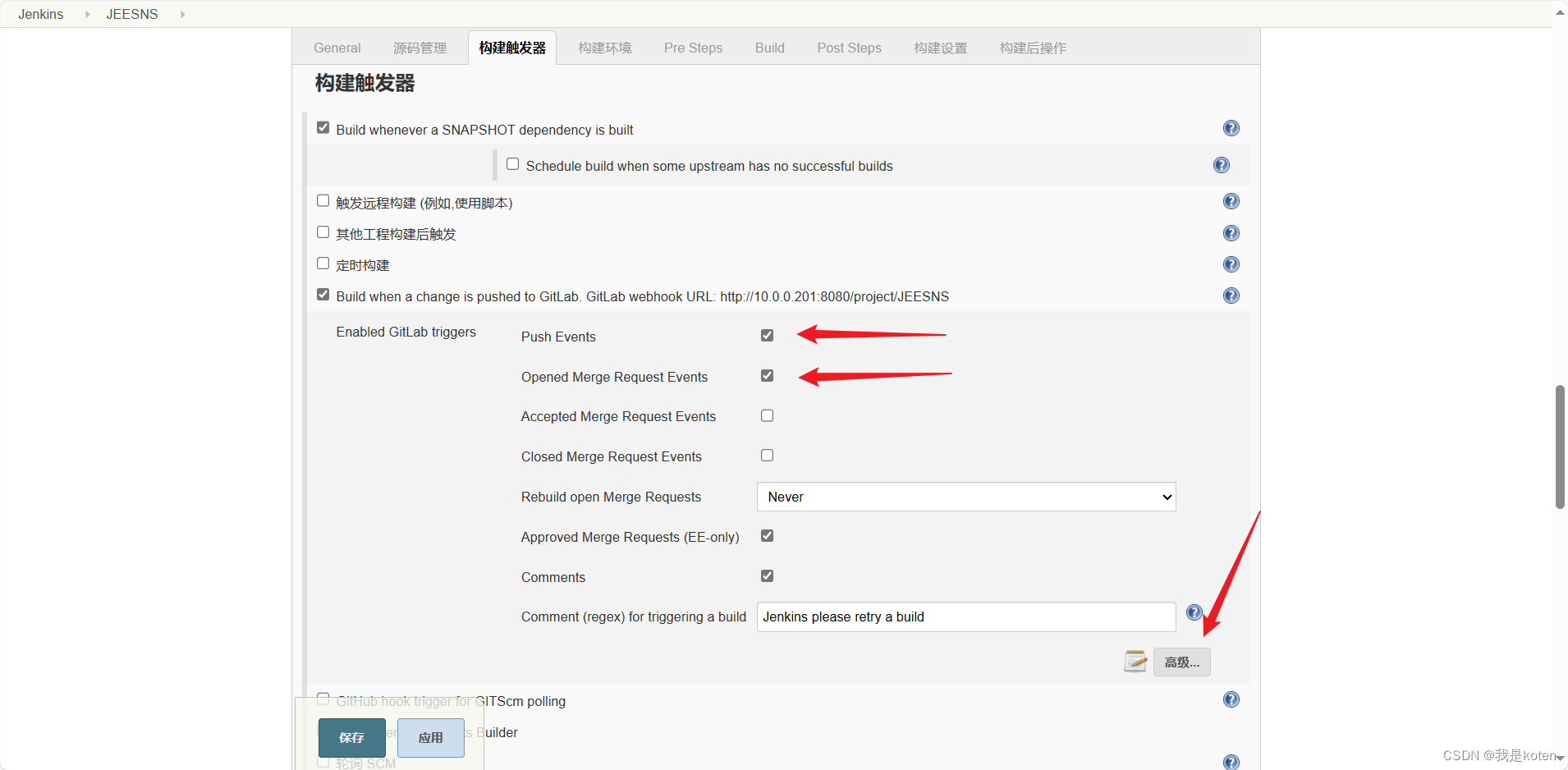Toggle Opened Merge Request Events checkbox

(767, 375)
